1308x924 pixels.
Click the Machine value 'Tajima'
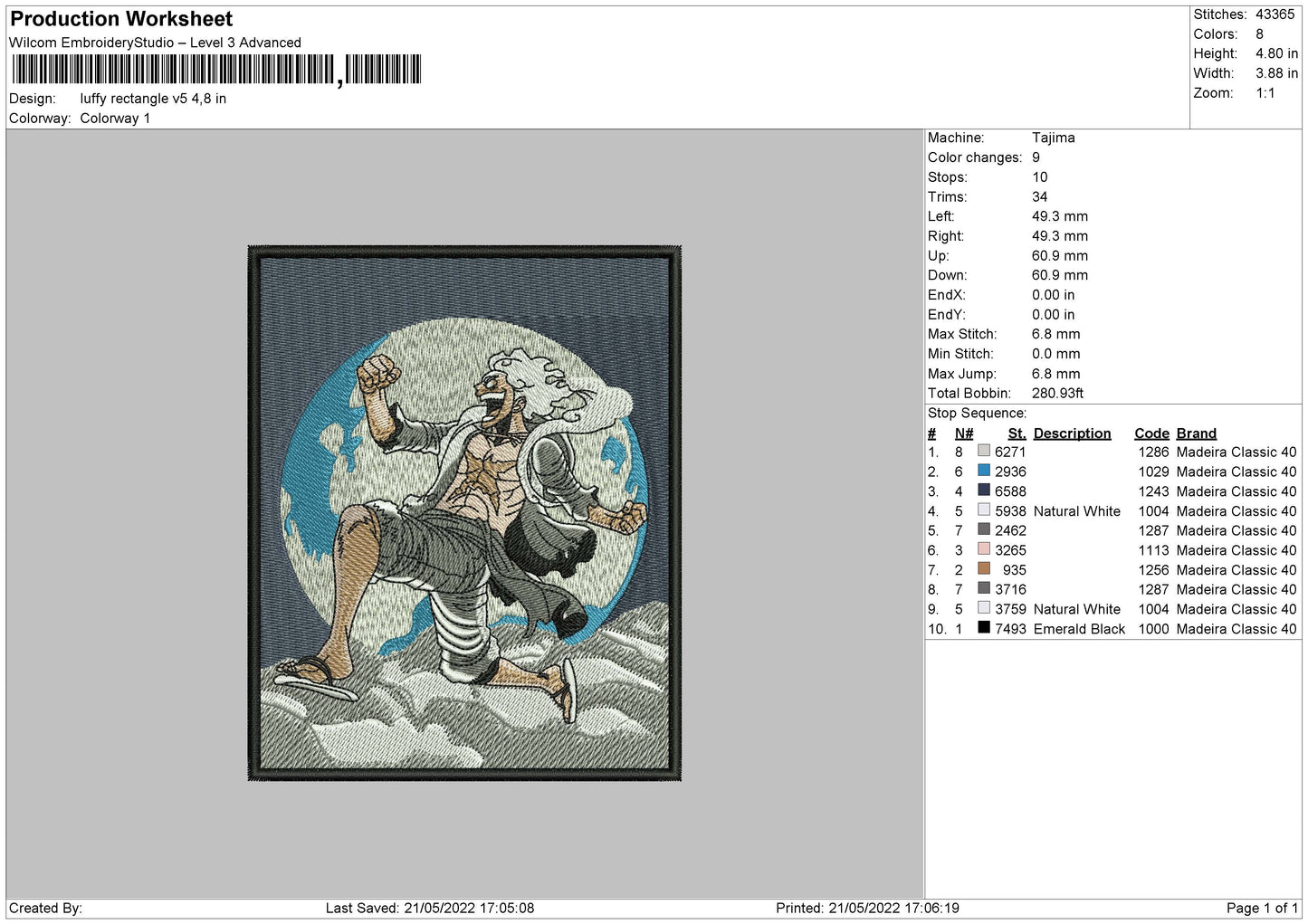pyautogui.click(x=1054, y=138)
